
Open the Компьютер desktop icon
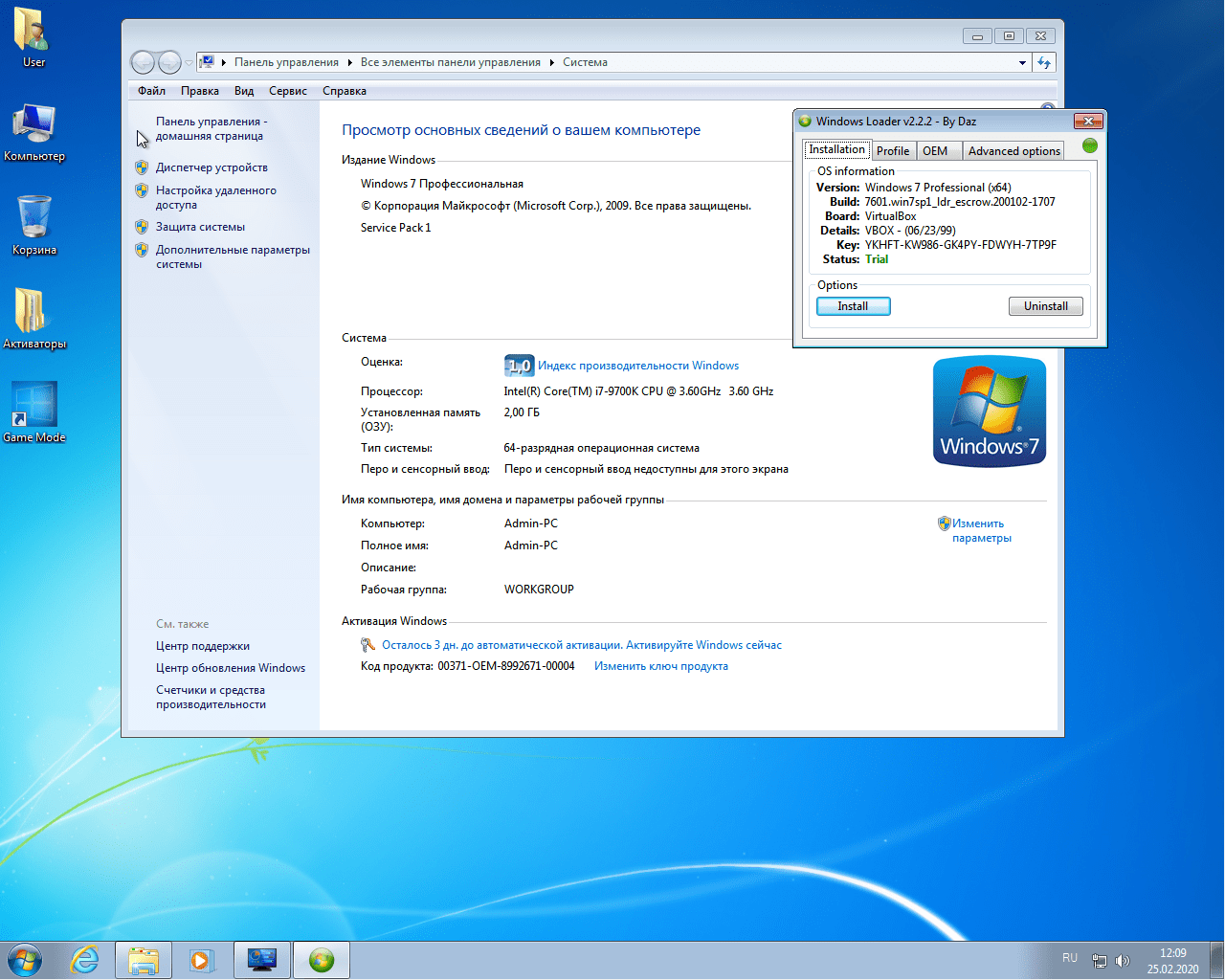tap(33, 132)
